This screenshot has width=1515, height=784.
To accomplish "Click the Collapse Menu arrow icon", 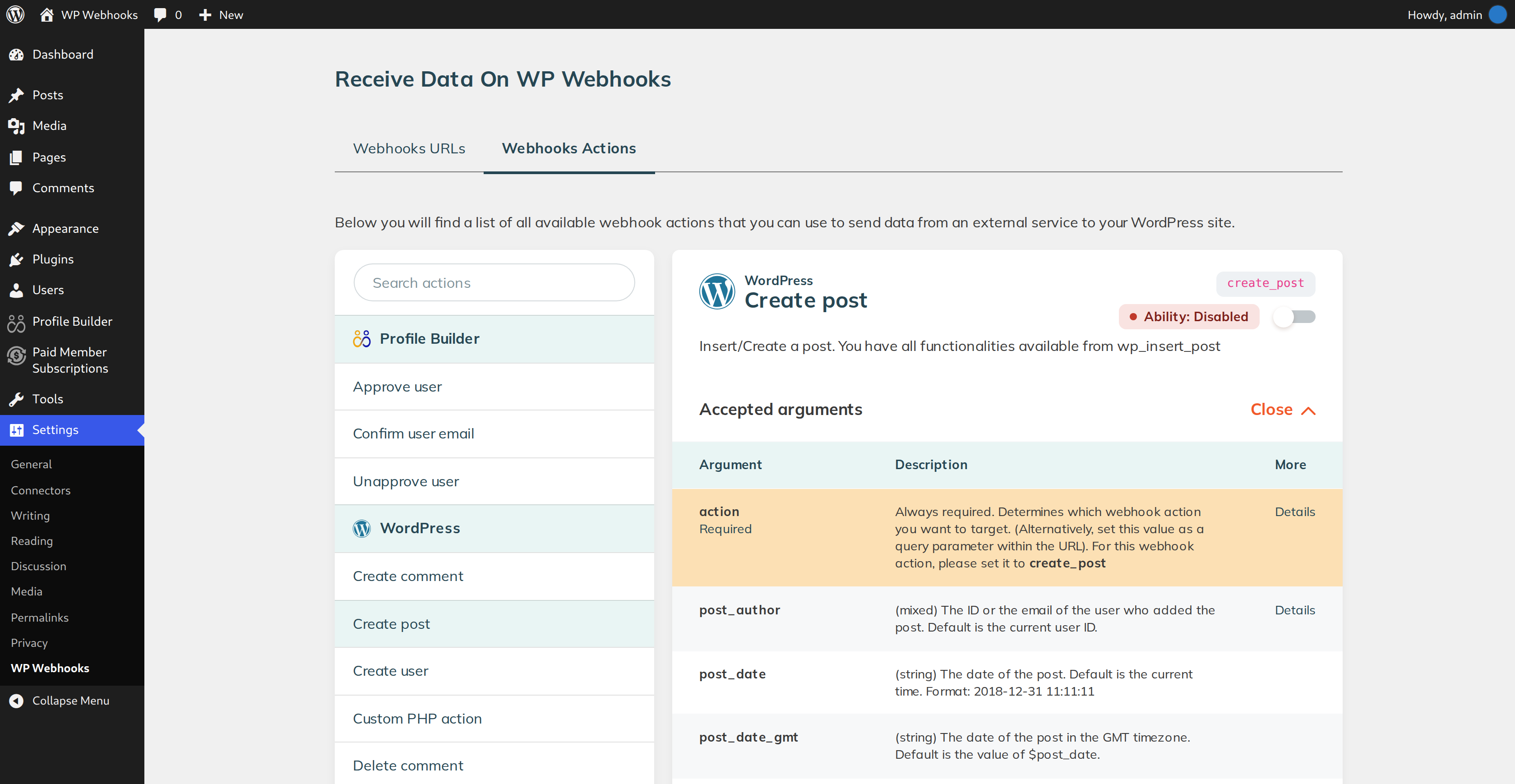I will (x=16, y=701).
